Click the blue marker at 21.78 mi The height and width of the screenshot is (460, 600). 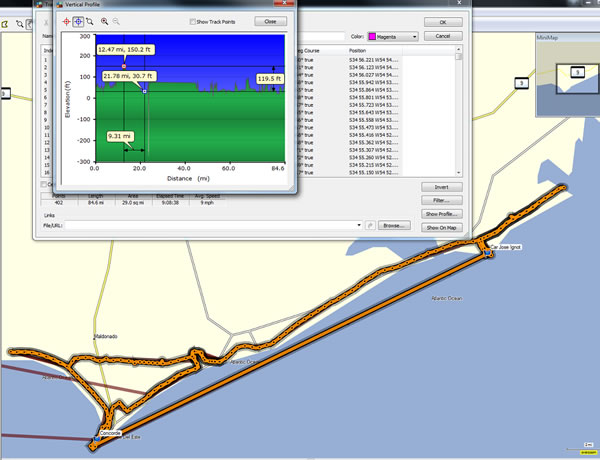coord(145,91)
